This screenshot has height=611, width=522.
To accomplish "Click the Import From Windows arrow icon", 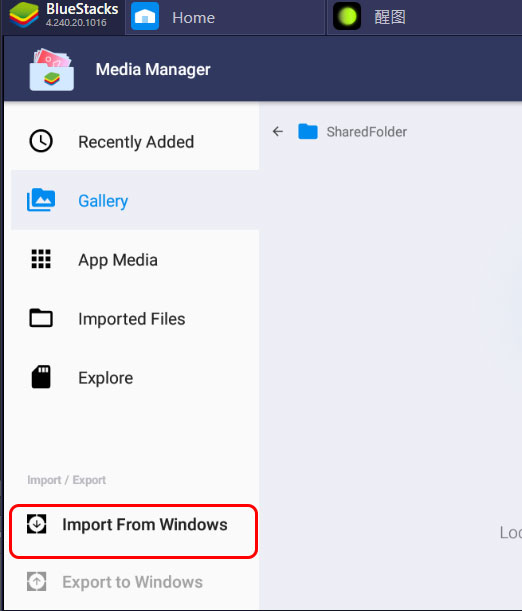I will pyautogui.click(x=37, y=524).
